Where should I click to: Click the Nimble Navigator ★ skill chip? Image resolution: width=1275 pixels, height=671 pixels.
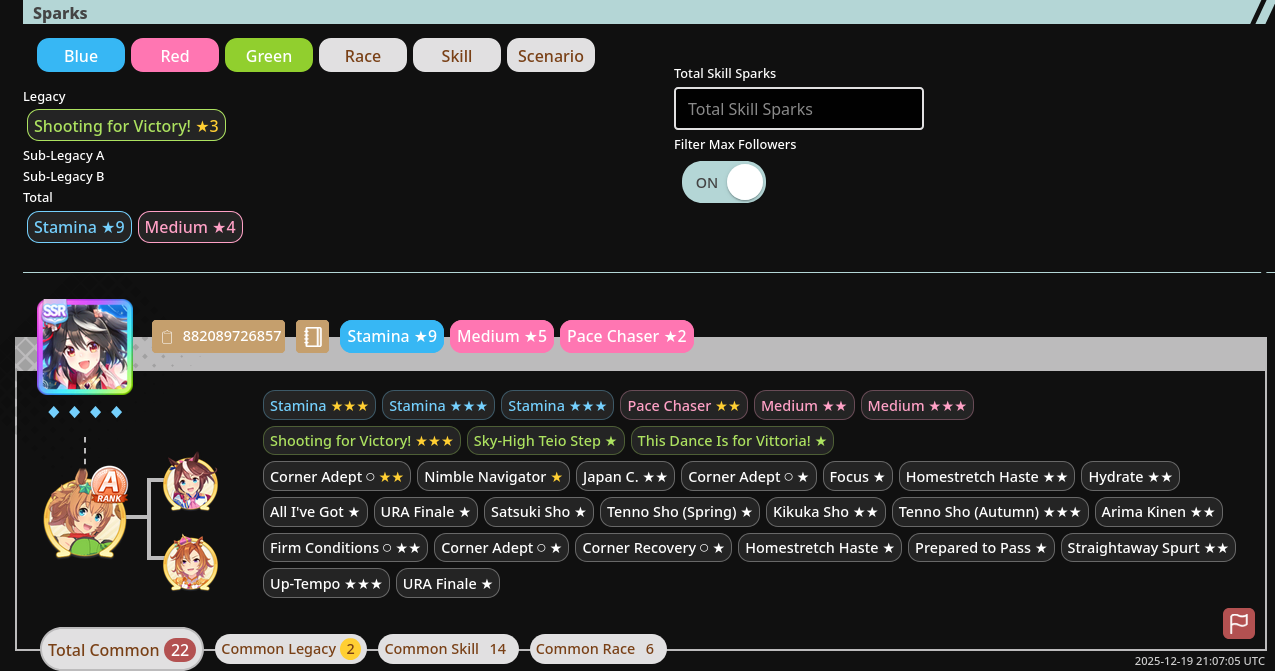click(x=494, y=477)
